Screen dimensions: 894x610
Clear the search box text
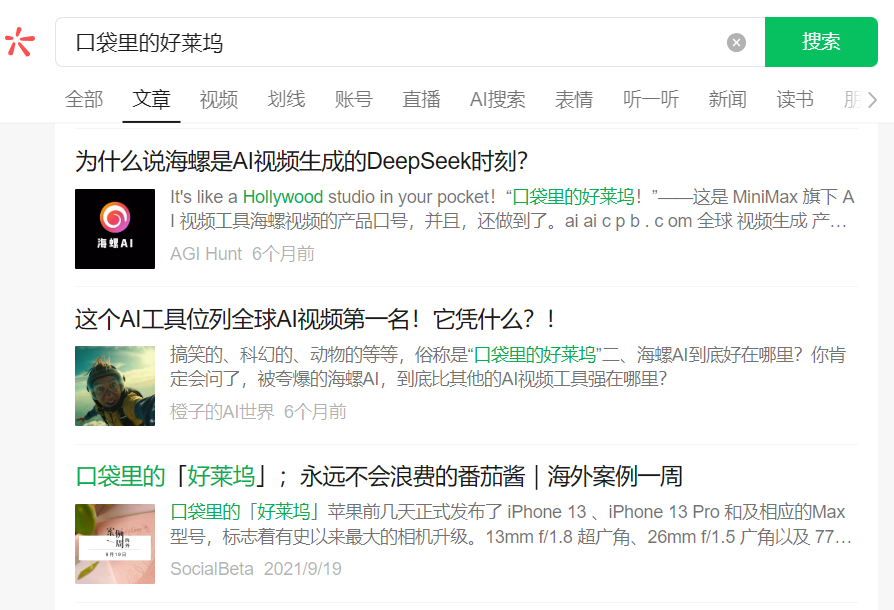tap(736, 42)
